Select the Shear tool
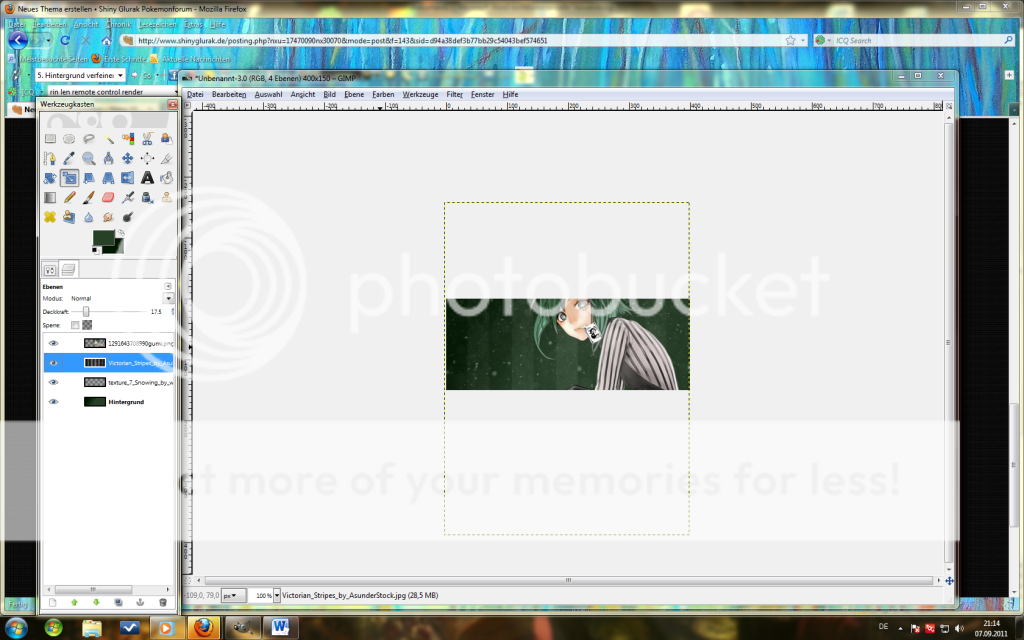 click(89, 178)
